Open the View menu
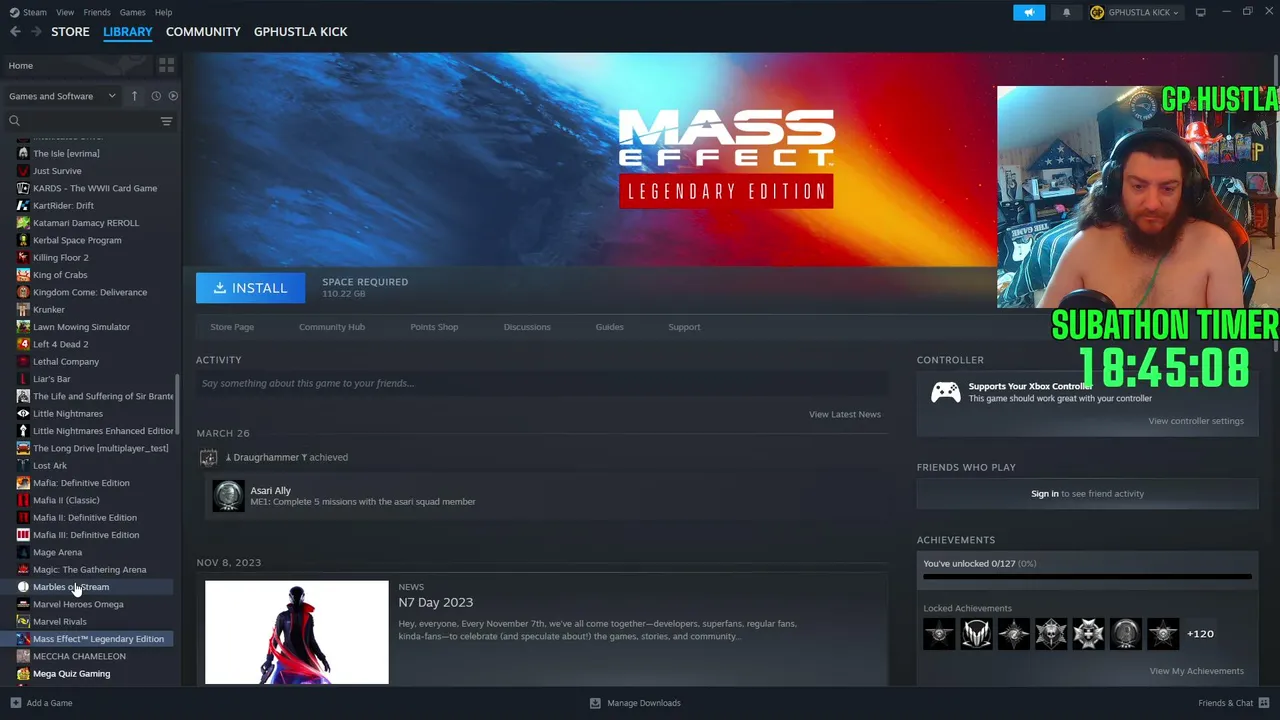 (x=65, y=12)
